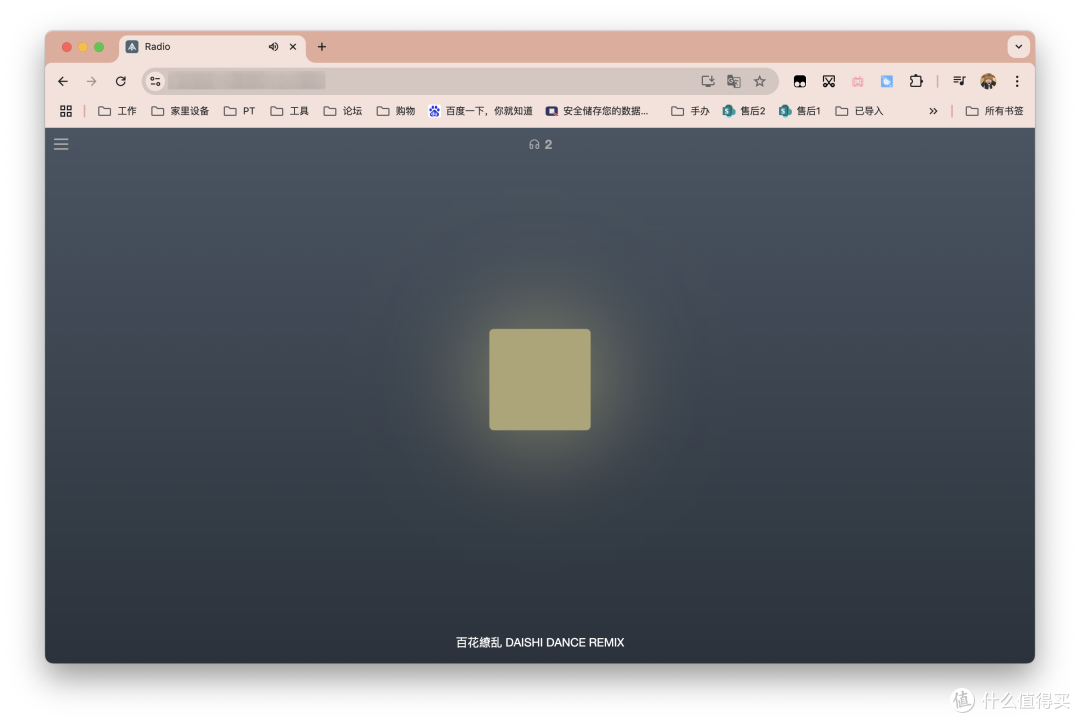This screenshot has width=1080, height=723.
Task: Go forward to the next page
Action: [92, 81]
